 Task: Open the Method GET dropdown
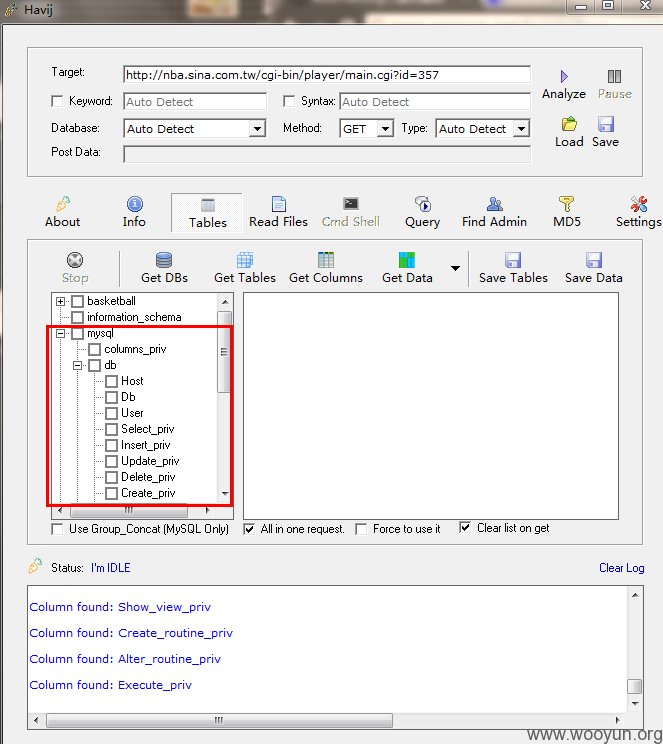[x=385, y=129]
